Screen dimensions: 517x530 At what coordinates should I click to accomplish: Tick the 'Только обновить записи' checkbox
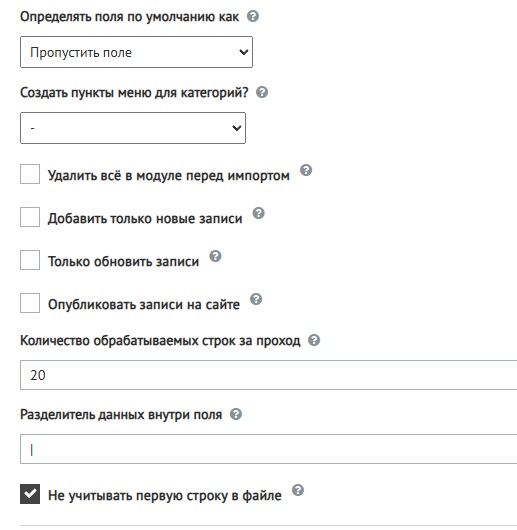(30, 260)
